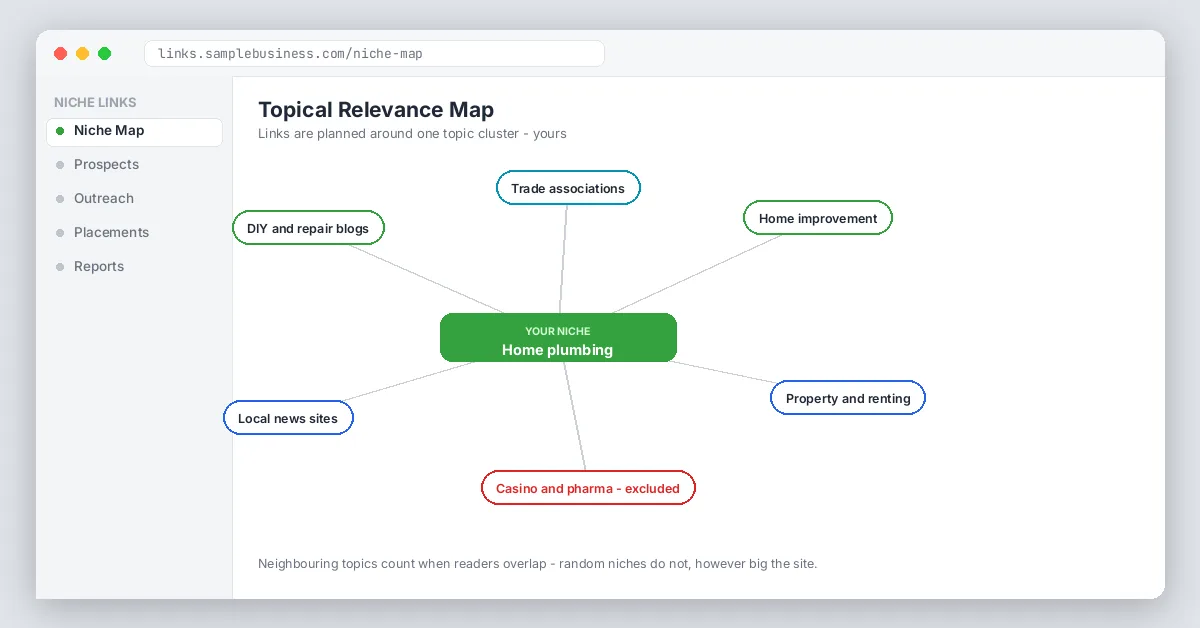
Task: Click the subtitle about one topic cluster
Action: [412, 133]
